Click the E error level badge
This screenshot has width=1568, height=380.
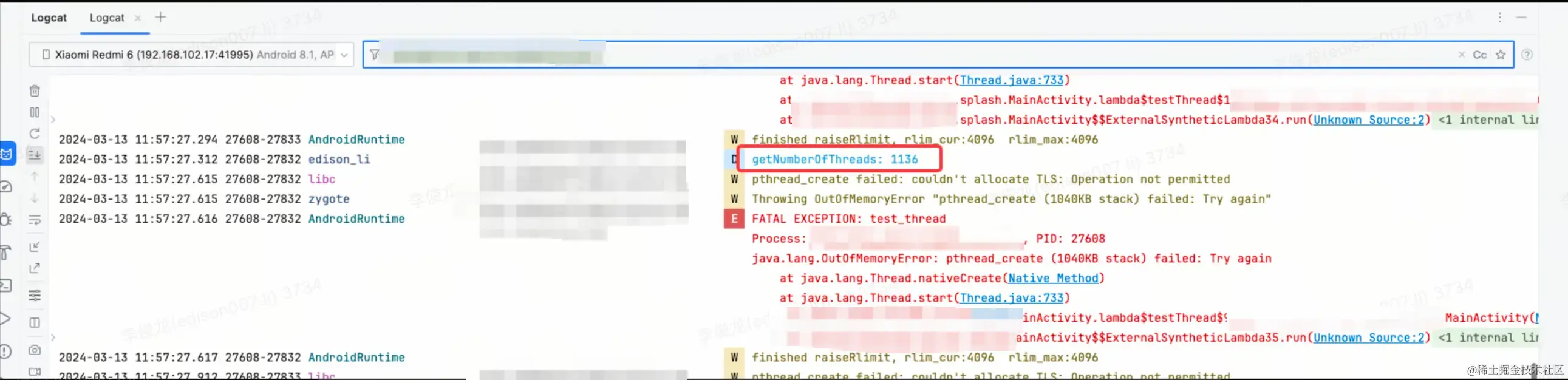coord(734,219)
